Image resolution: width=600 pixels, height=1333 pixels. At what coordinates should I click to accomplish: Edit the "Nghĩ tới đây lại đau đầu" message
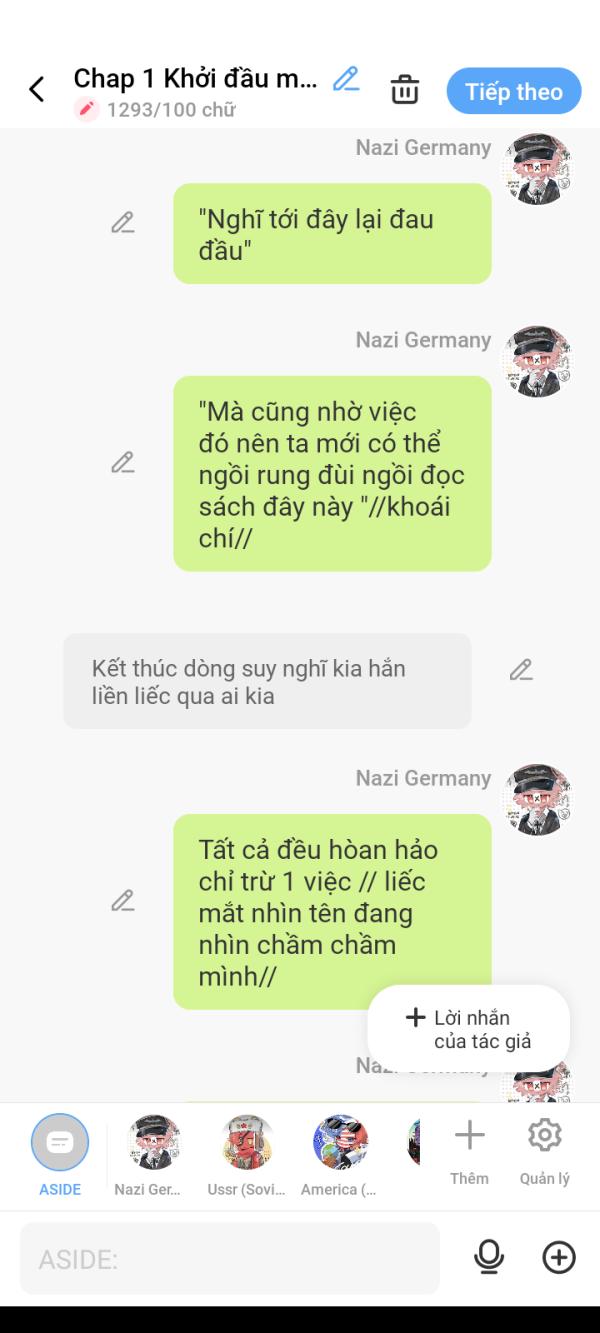[x=123, y=223]
